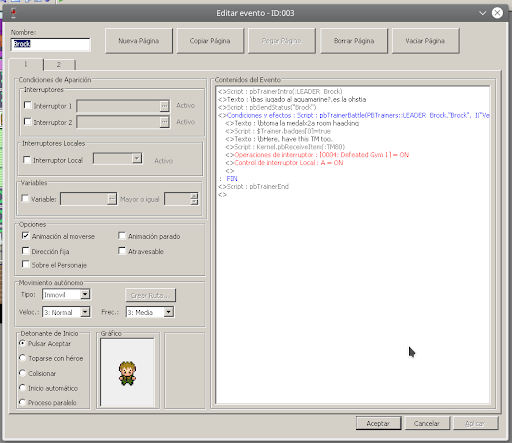
Task: Select the Kernel.pbReceiveItem script line
Action: point(285,147)
